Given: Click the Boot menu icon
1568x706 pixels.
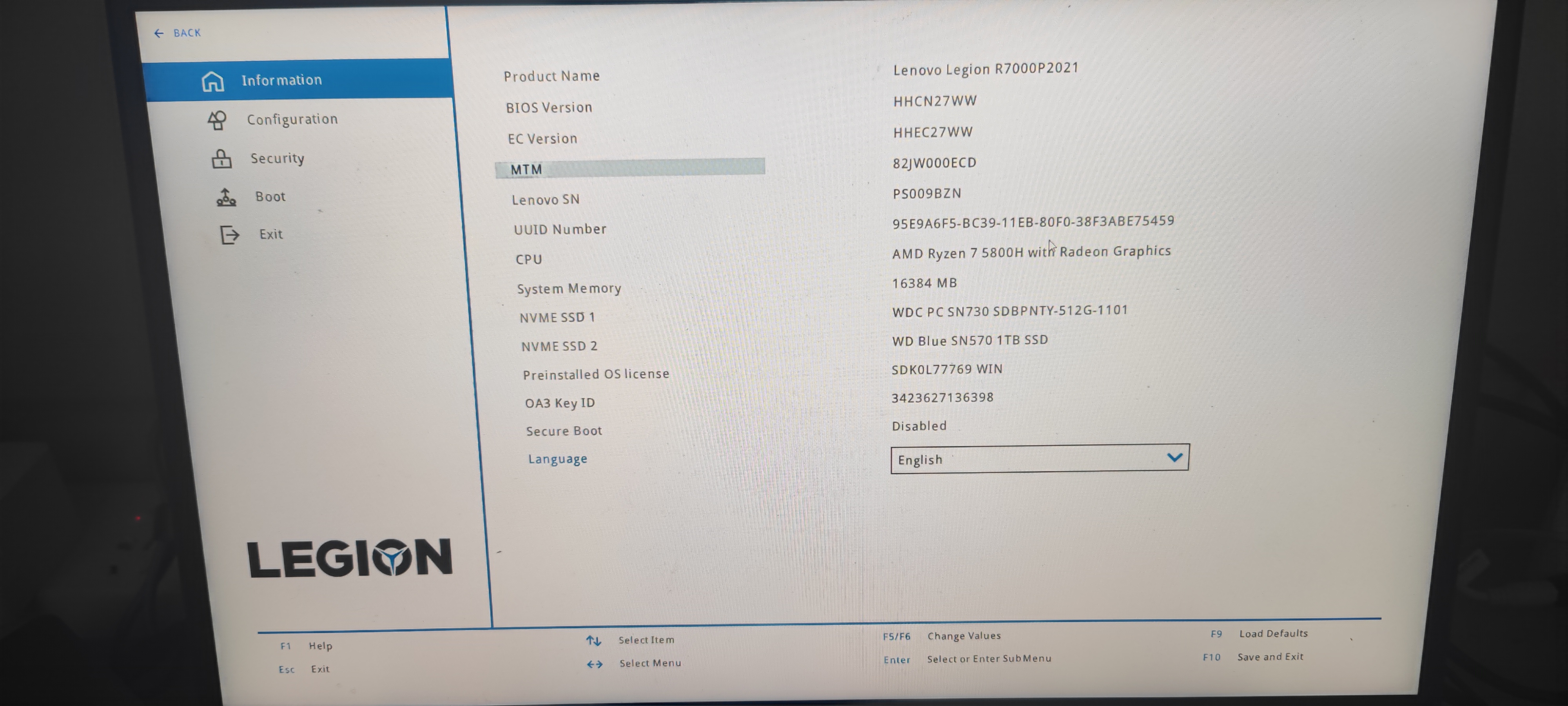Looking at the screenshot, I should pyautogui.click(x=227, y=197).
